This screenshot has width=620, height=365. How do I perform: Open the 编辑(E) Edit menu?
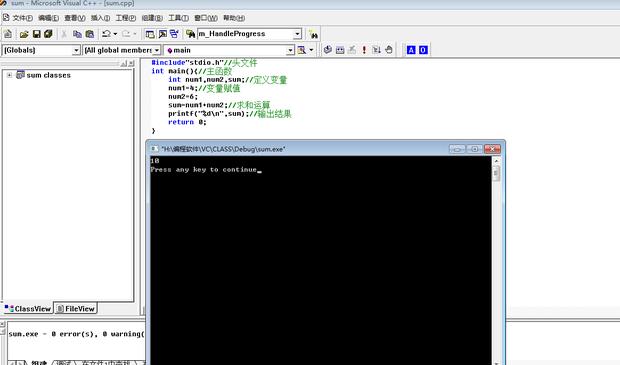(x=48, y=18)
